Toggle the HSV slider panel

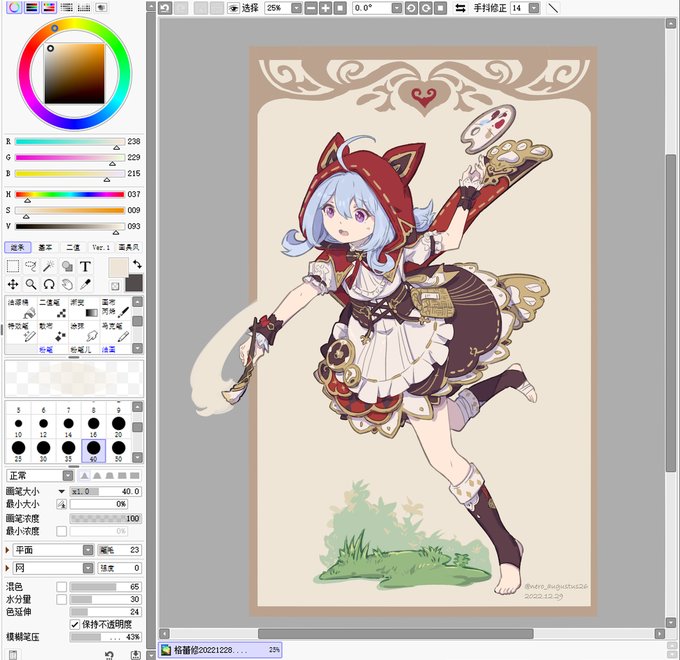49,7
